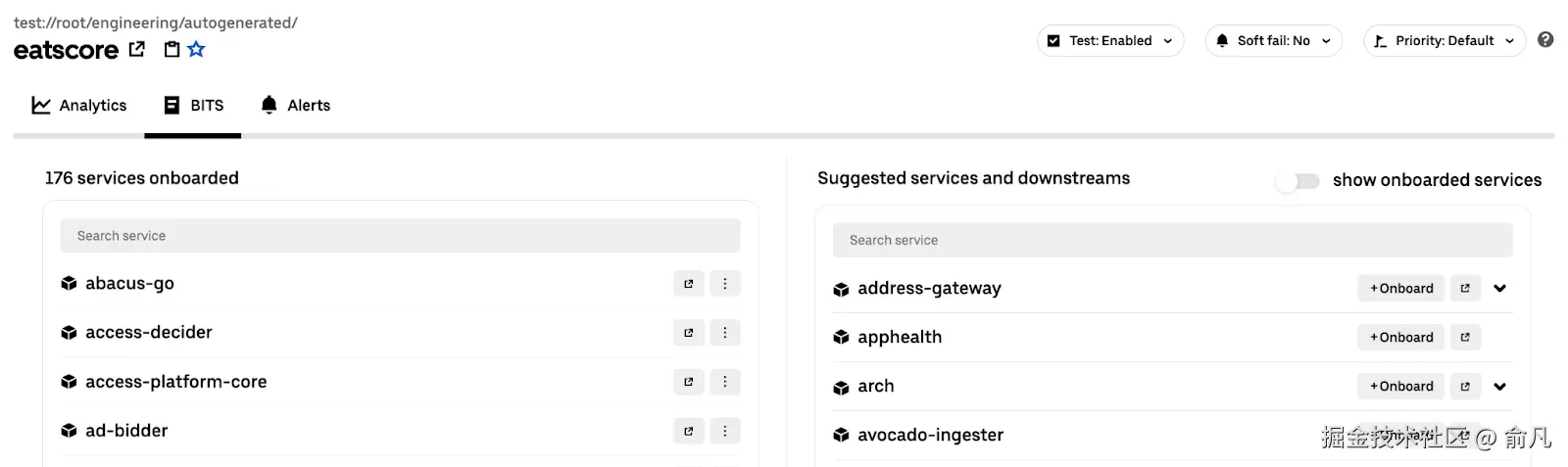Open the Priority: Default dropdown
Image resolution: width=1568 pixels, height=467 pixels.
(1445, 41)
